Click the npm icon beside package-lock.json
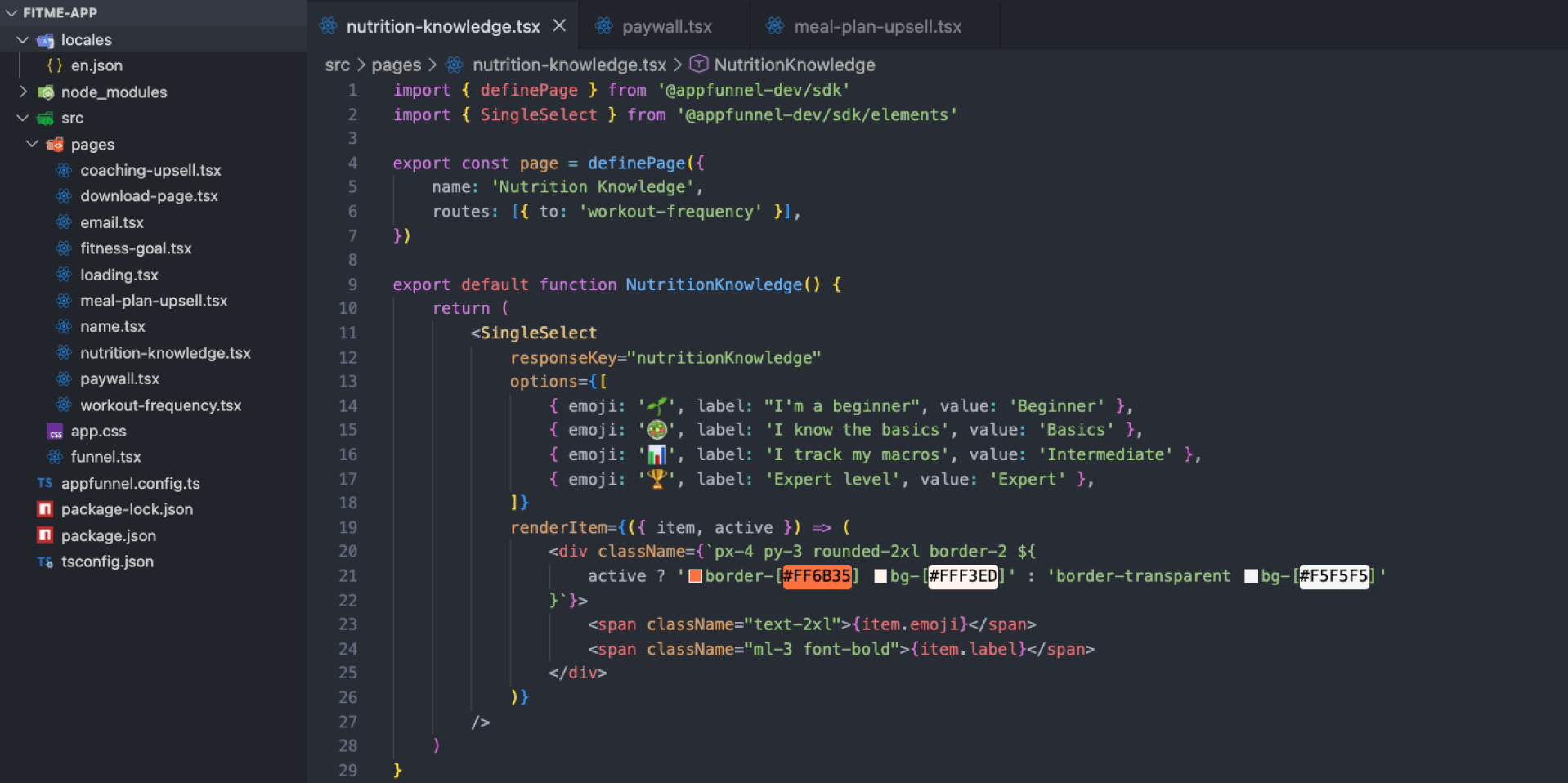Image resolution: width=1568 pixels, height=783 pixels. [44, 508]
